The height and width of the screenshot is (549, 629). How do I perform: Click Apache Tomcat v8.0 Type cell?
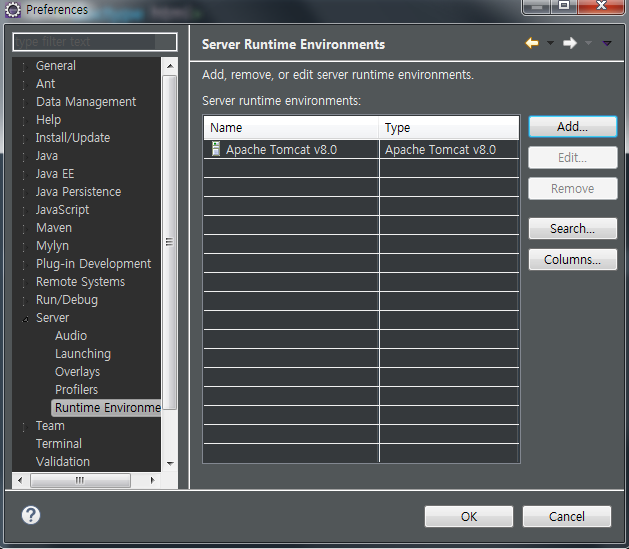[440, 150]
